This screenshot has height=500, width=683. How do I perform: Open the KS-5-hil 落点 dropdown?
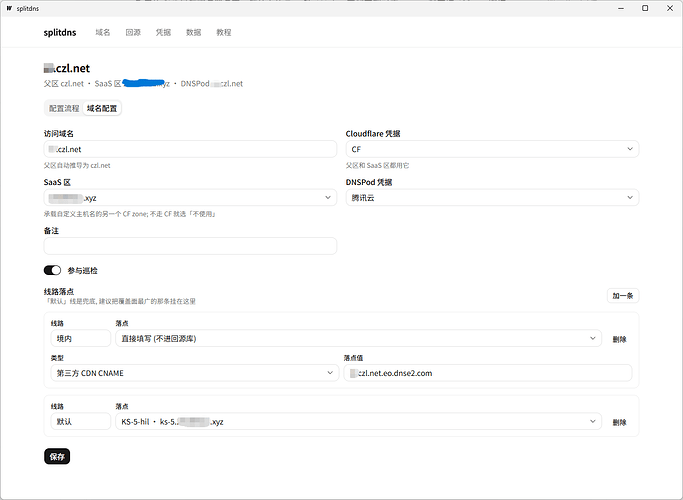point(358,422)
